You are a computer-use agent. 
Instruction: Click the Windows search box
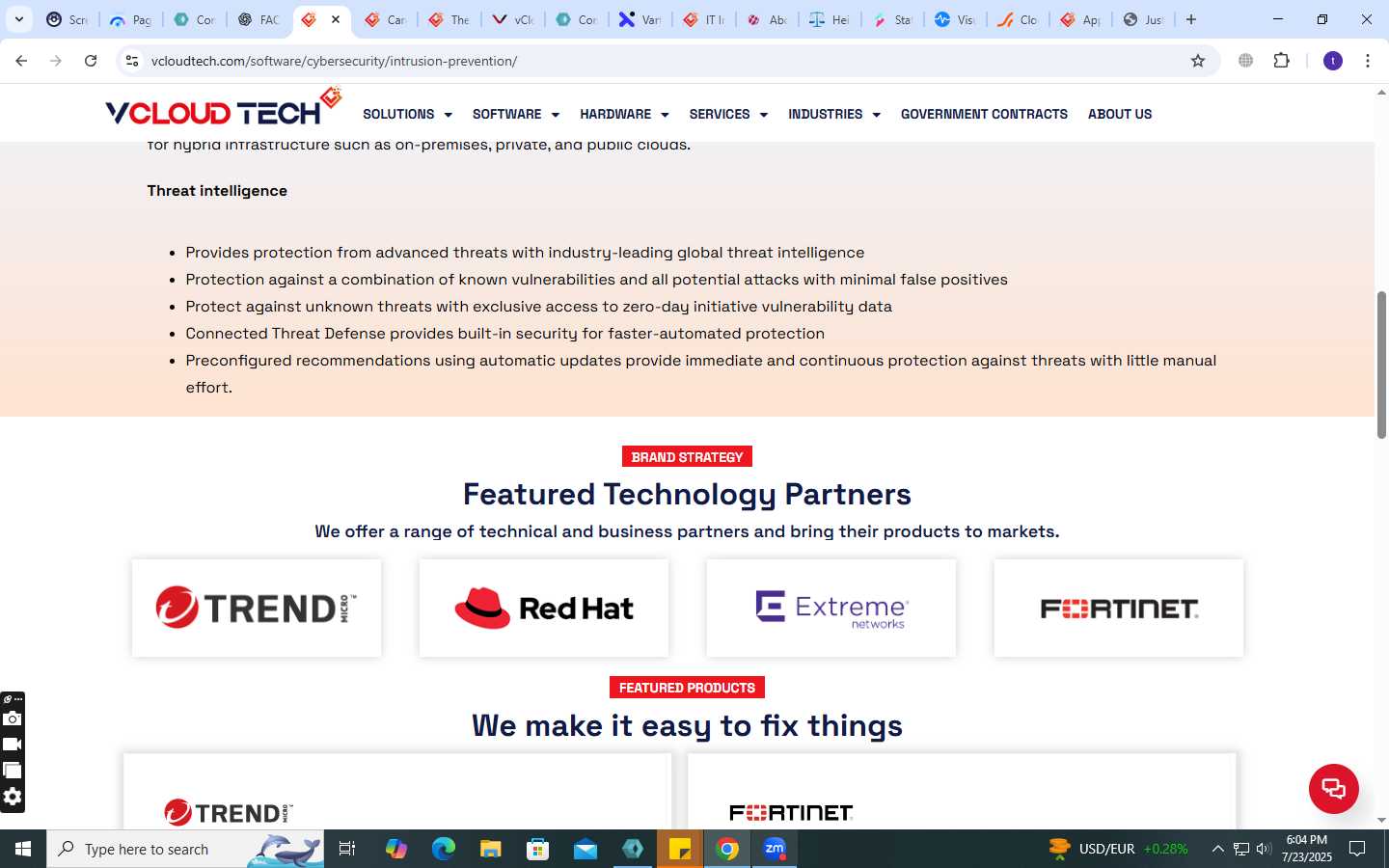coord(185,849)
